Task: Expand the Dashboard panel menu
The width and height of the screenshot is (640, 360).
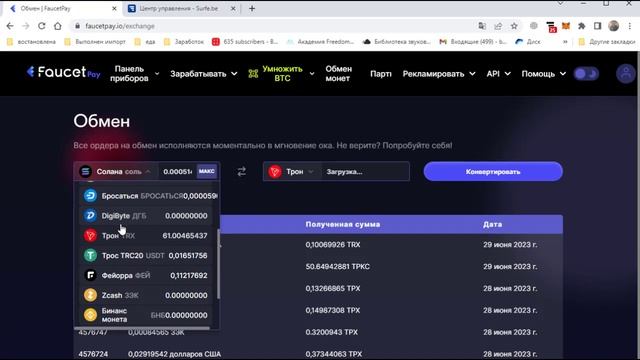Action: tap(134, 73)
